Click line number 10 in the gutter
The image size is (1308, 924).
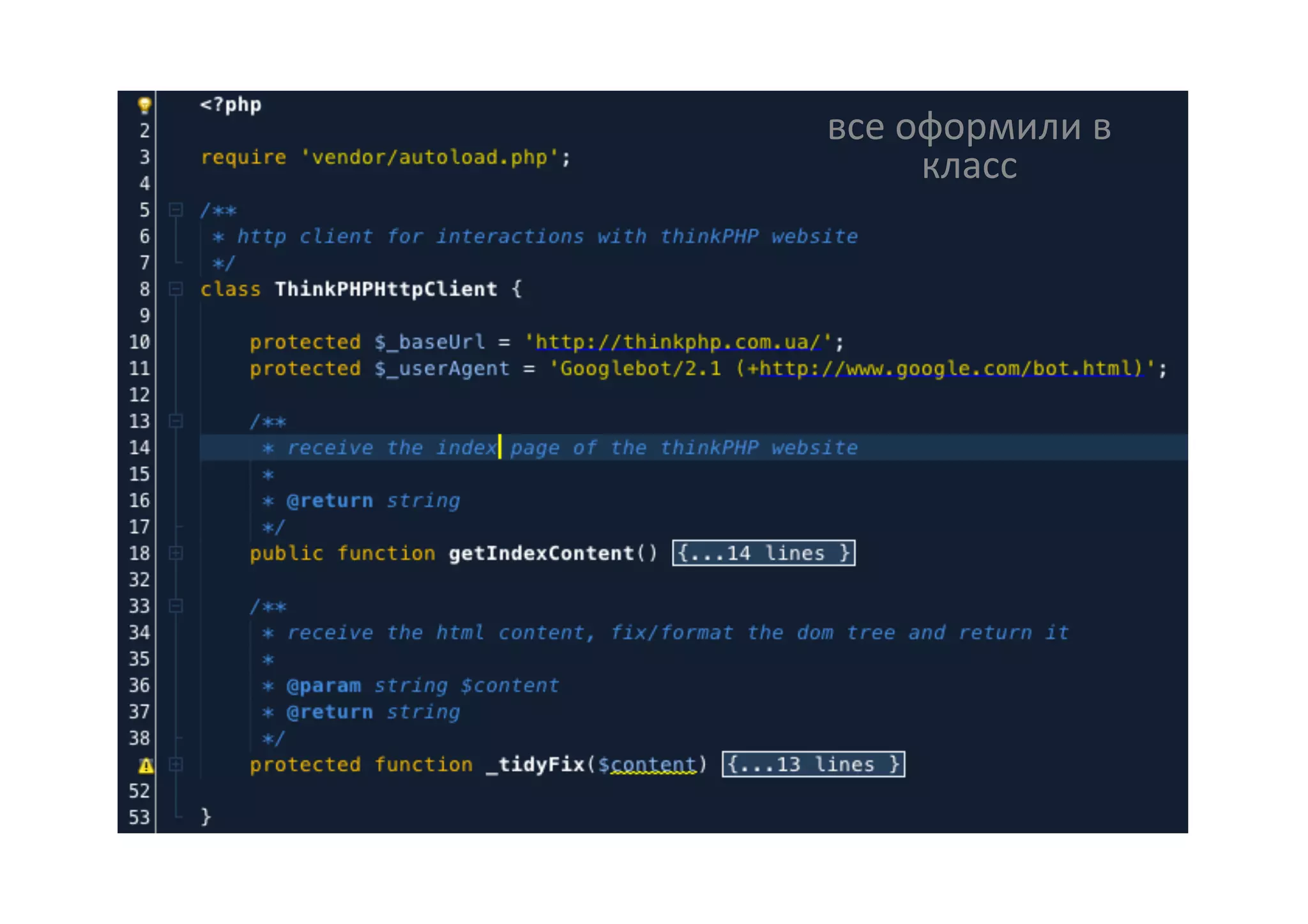click(139, 342)
